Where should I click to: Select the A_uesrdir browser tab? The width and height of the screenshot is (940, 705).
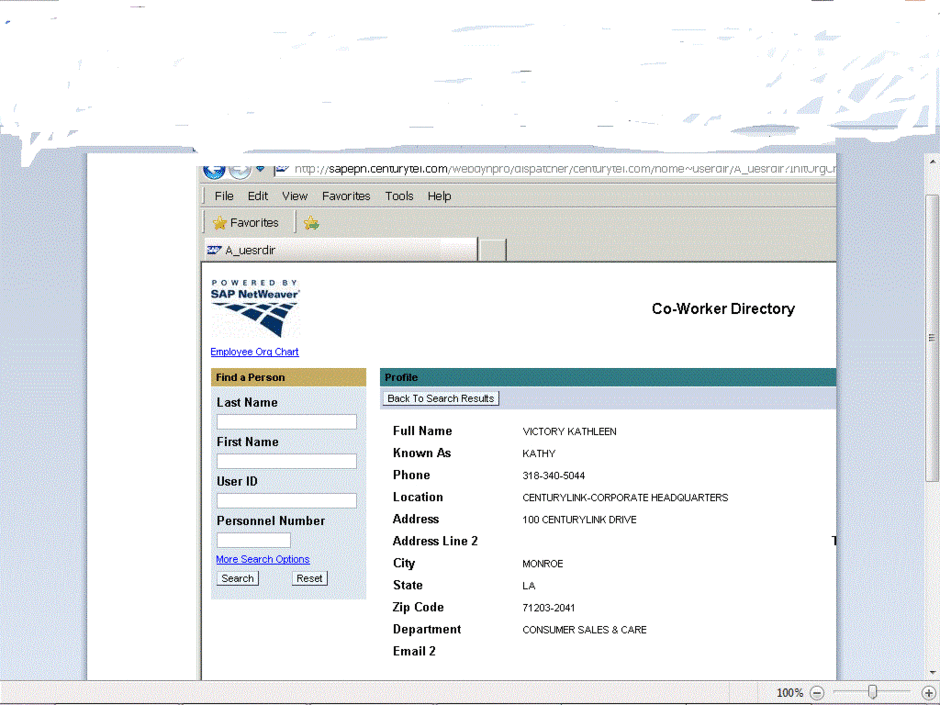coord(341,250)
